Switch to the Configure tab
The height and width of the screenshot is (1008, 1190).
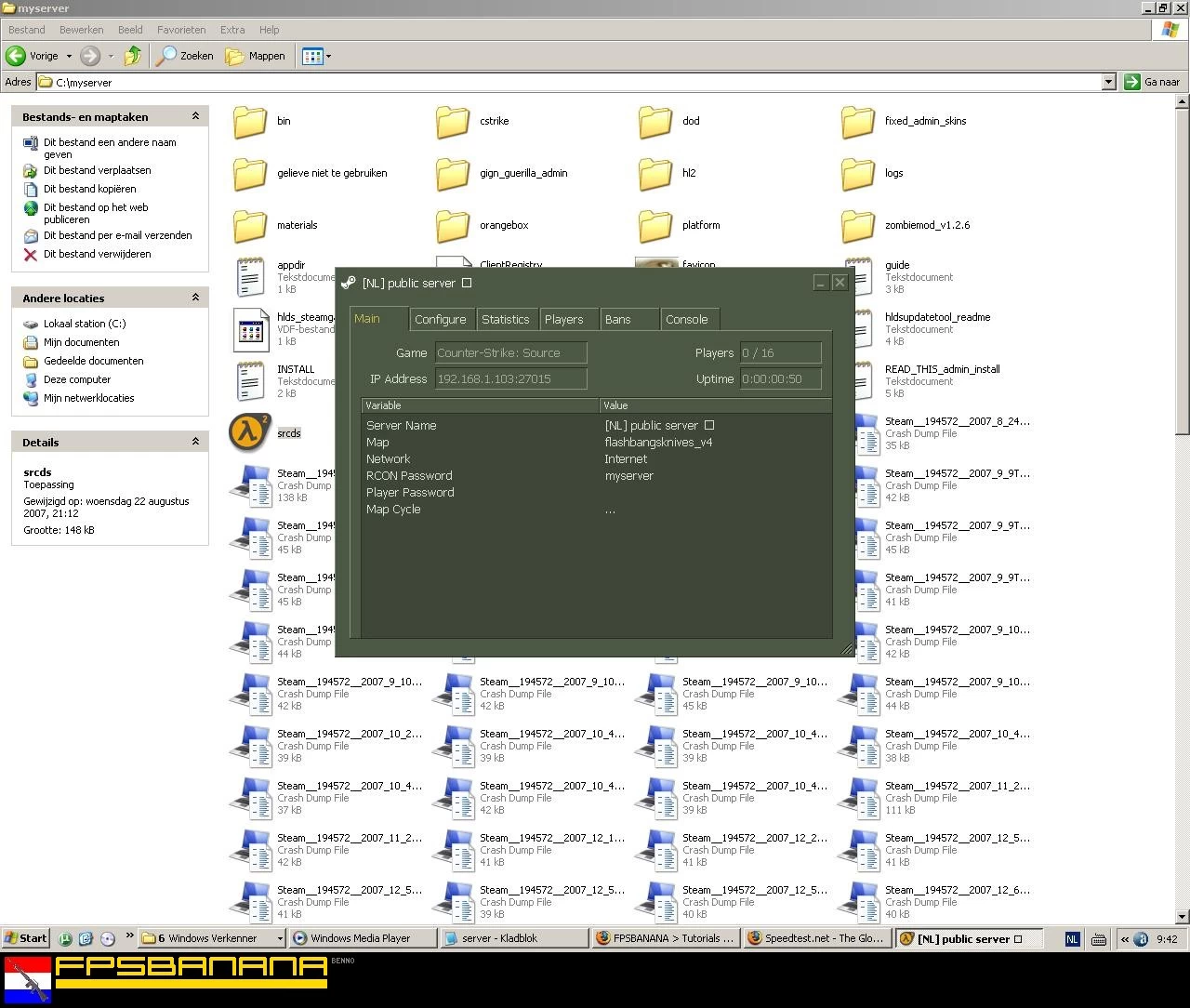pos(441,319)
